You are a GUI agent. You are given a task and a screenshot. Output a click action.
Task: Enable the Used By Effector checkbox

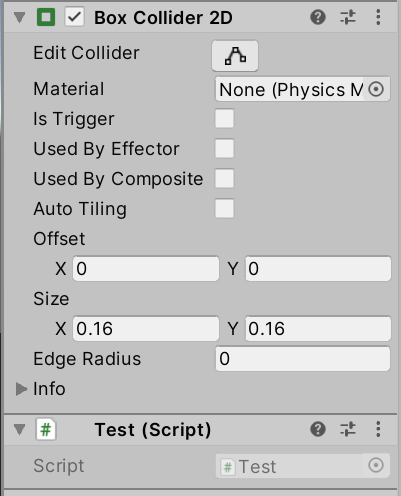[x=224, y=149]
